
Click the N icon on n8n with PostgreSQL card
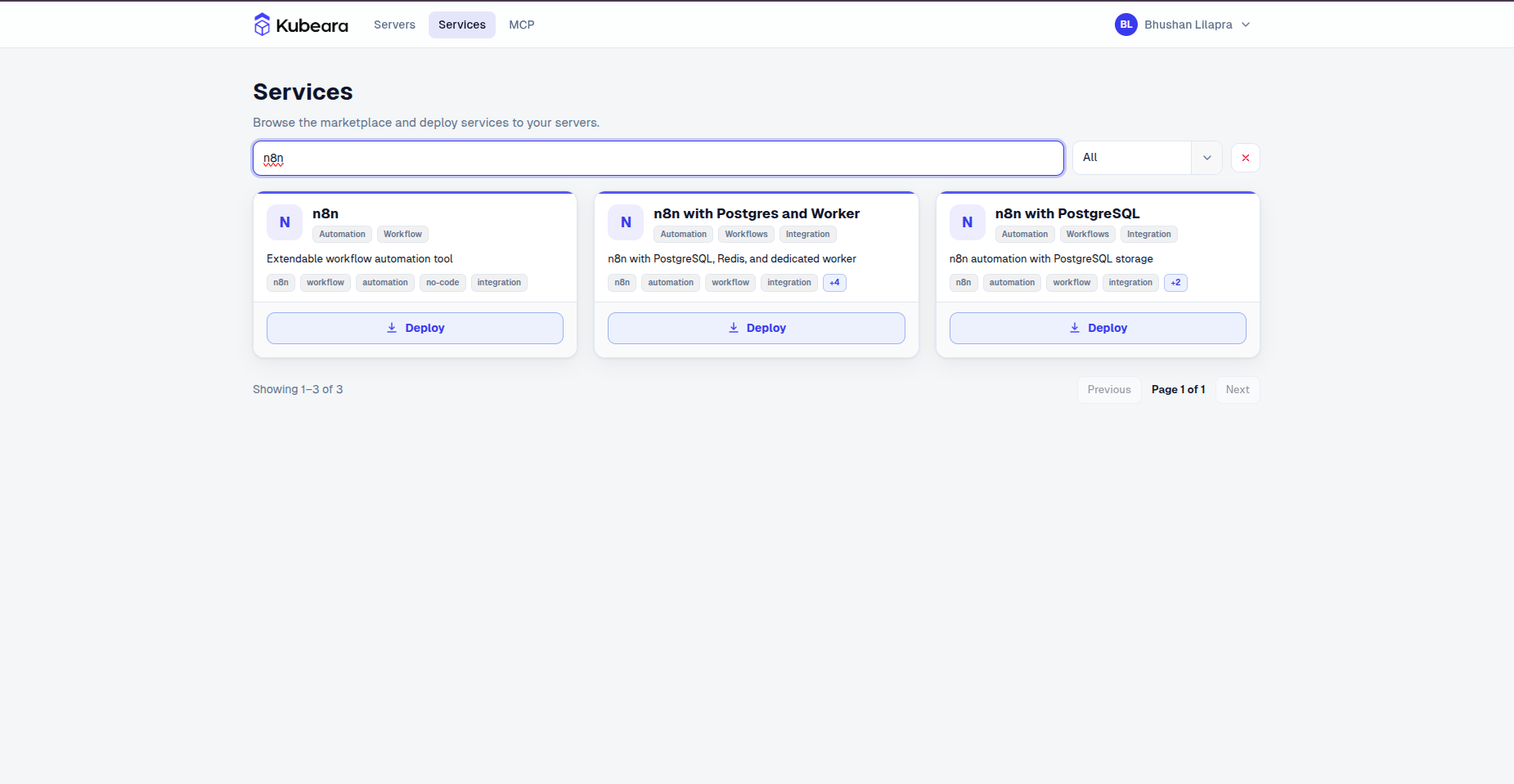[x=968, y=222]
